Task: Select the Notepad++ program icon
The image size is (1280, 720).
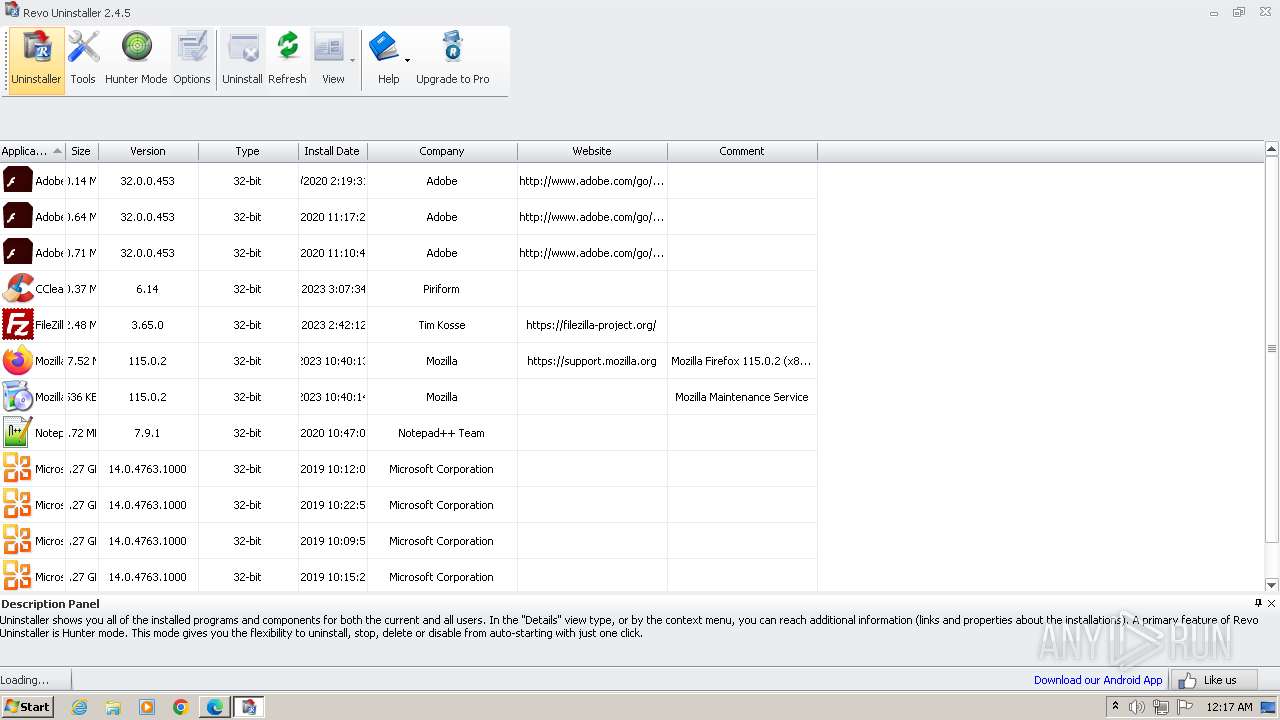Action: click(x=17, y=433)
